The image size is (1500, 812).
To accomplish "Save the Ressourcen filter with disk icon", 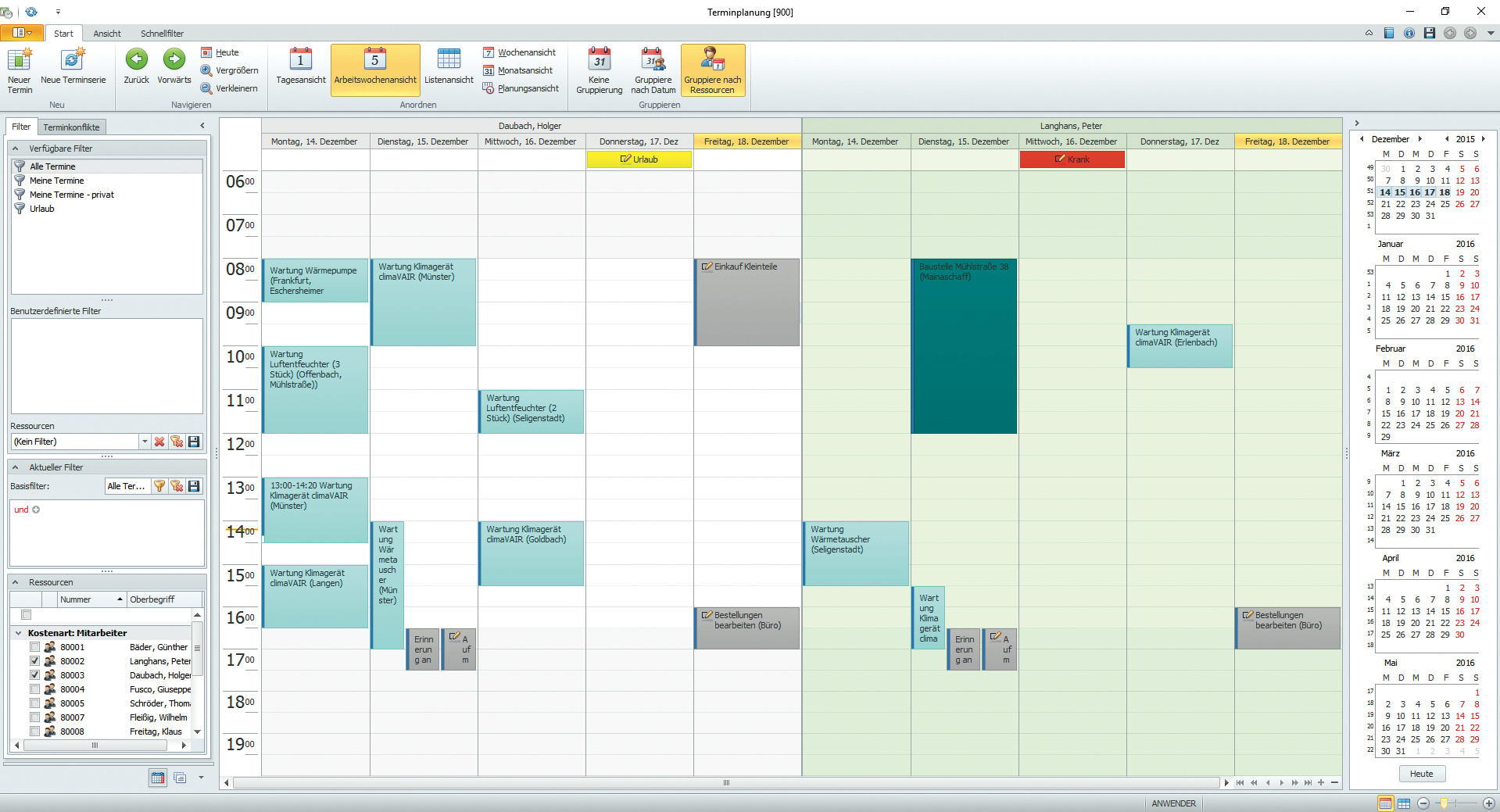I will pos(194,442).
